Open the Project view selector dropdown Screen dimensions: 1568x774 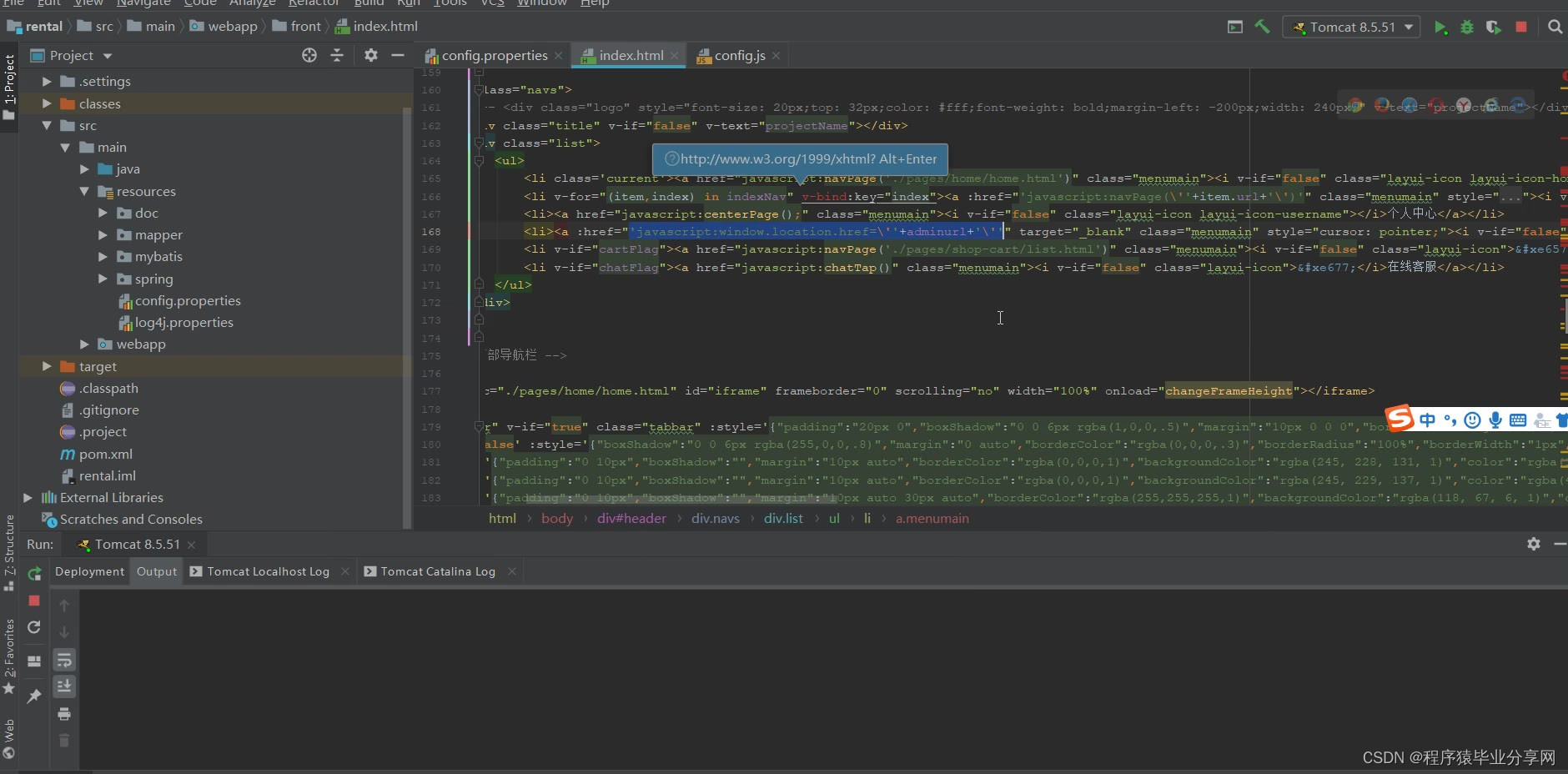[71, 55]
